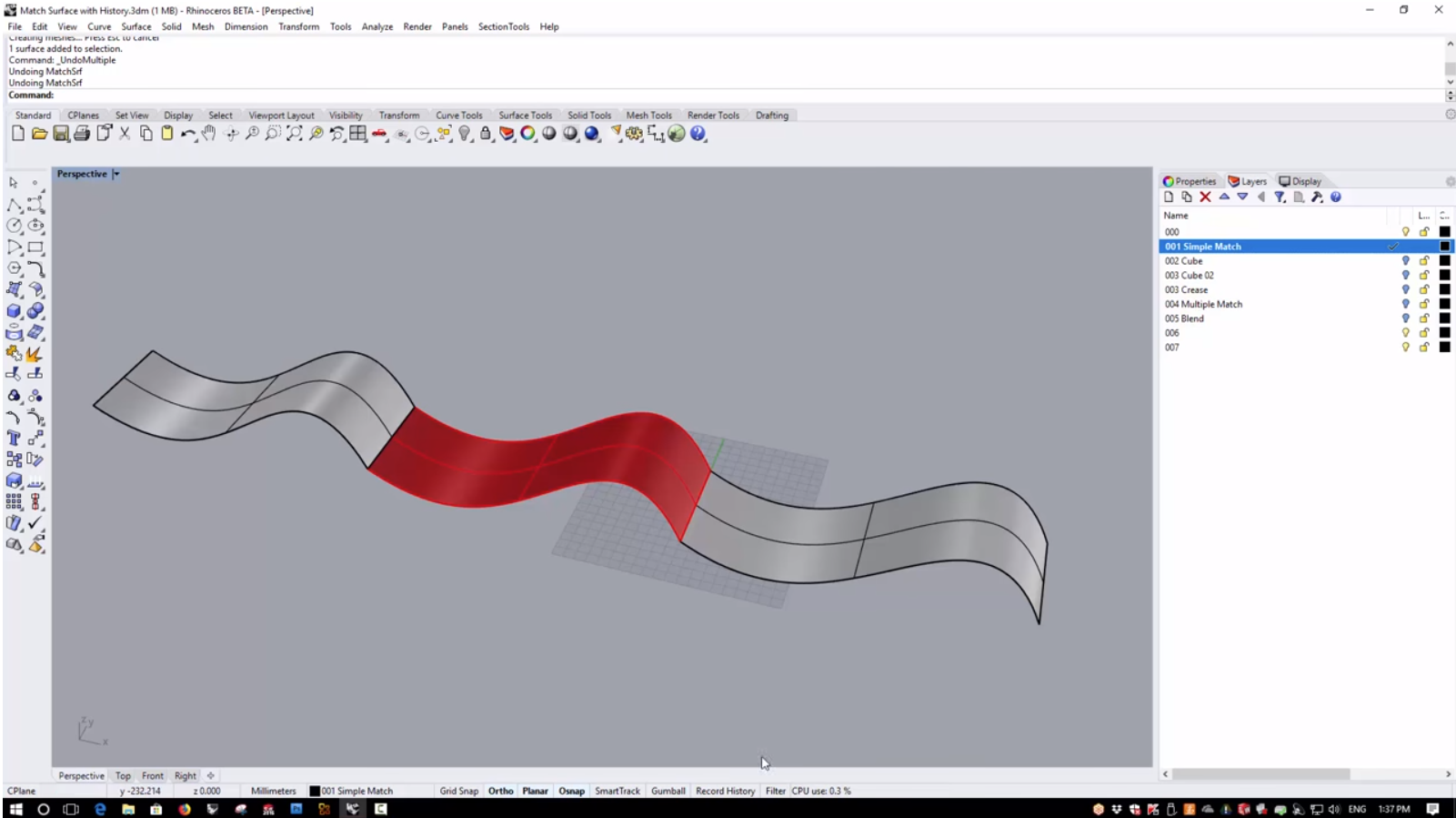Switch to the Surface Tools toolbar tab
The width and height of the screenshot is (1456, 818).
click(526, 116)
